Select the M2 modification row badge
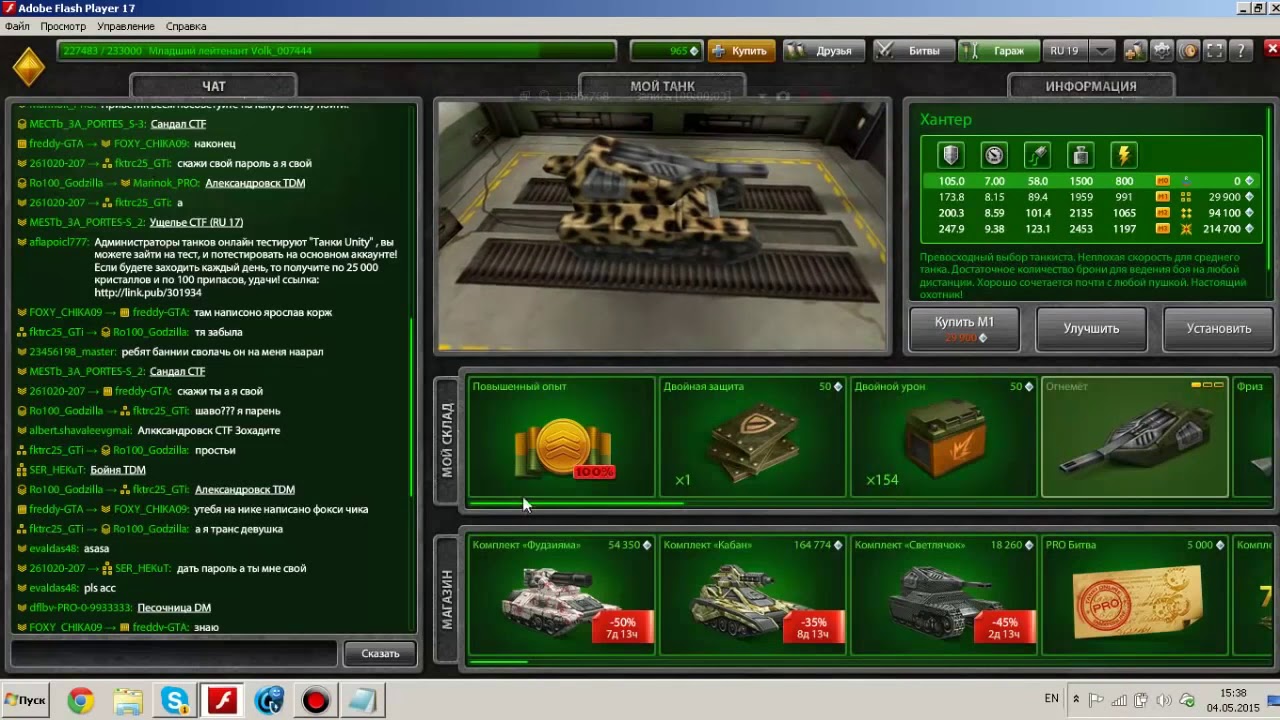1280x720 pixels. (1162, 213)
